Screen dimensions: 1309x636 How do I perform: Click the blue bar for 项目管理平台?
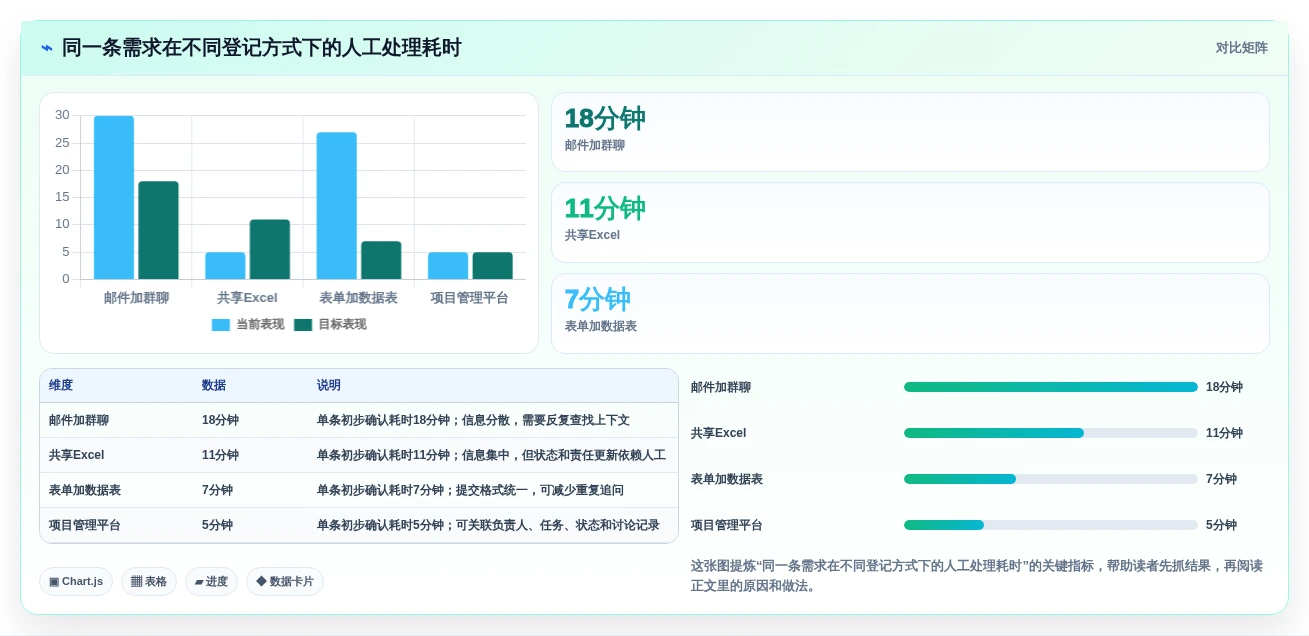tap(448, 266)
